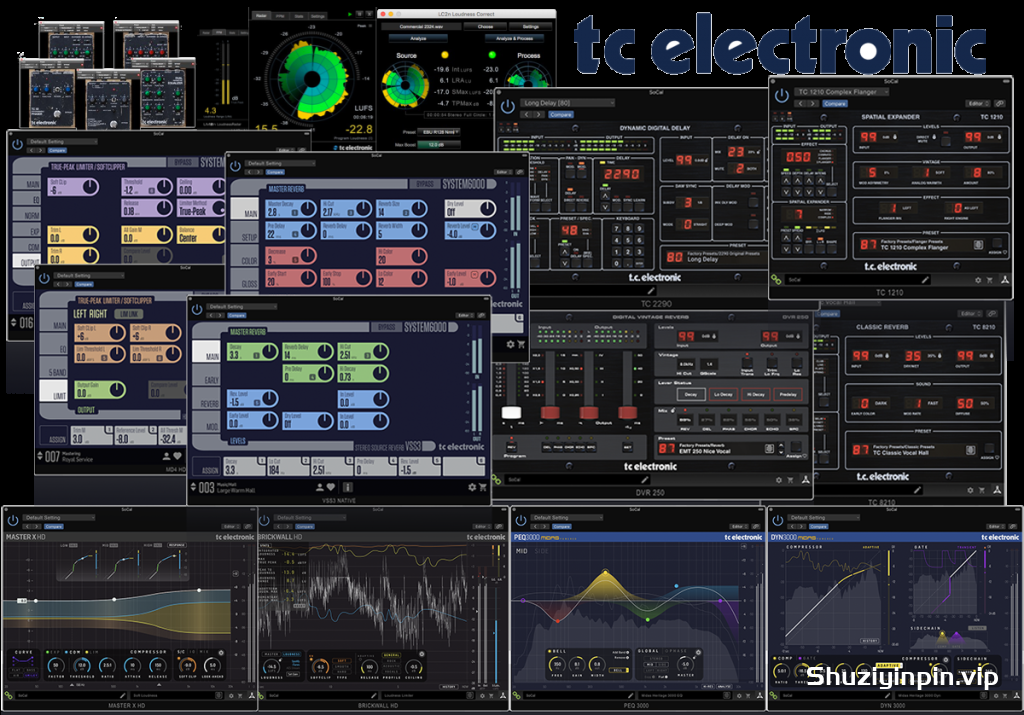Viewport: 1024px width, 715px height.
Task: Open settings gear in Brickwall HD footer
Action: 482,696
